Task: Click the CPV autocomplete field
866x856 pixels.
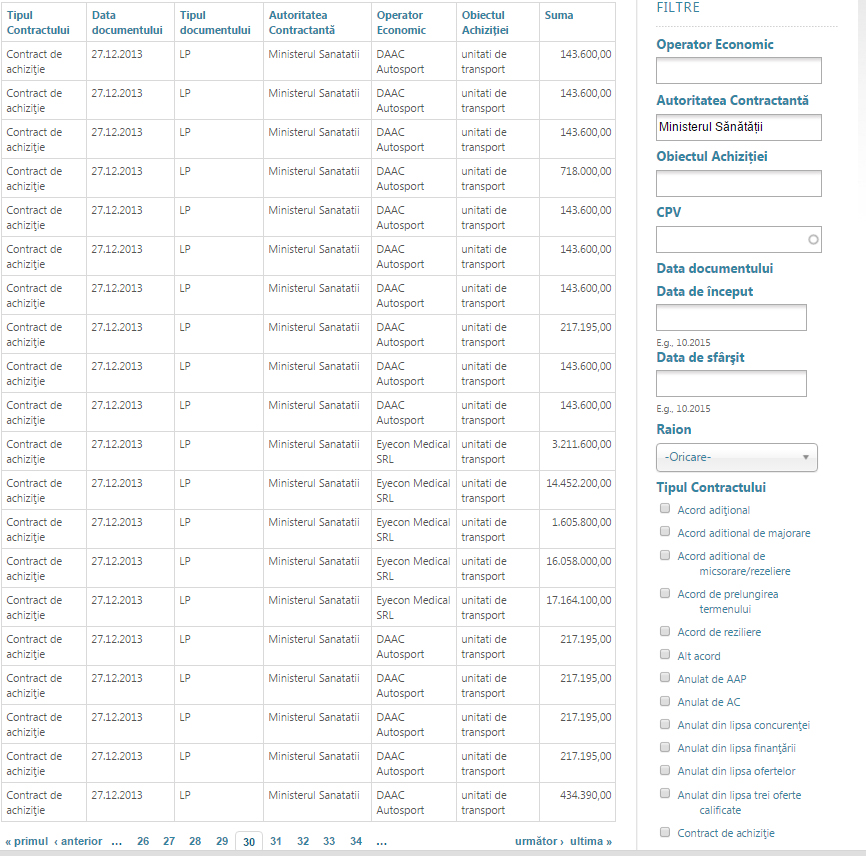Action: pyautogui.click(x=738, y=240)
